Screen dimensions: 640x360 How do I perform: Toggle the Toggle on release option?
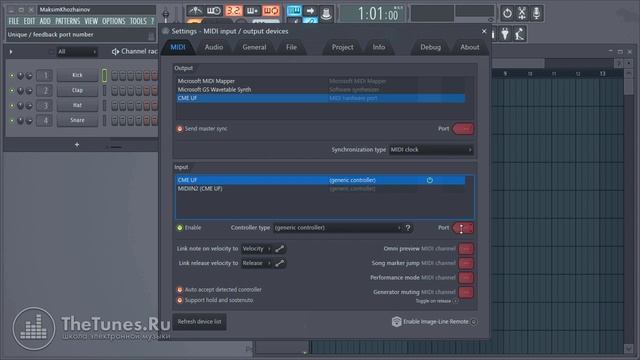point(456,301)
